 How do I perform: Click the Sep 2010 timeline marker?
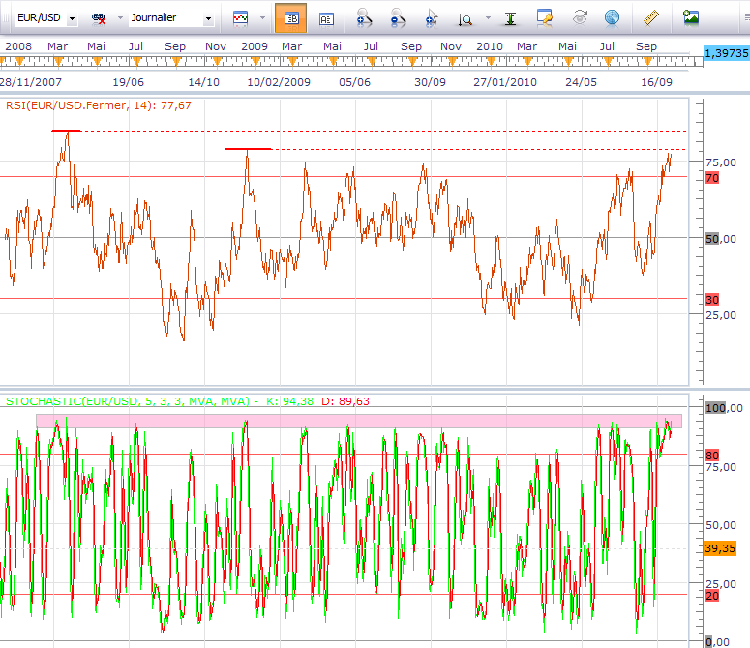click(647, 47)
